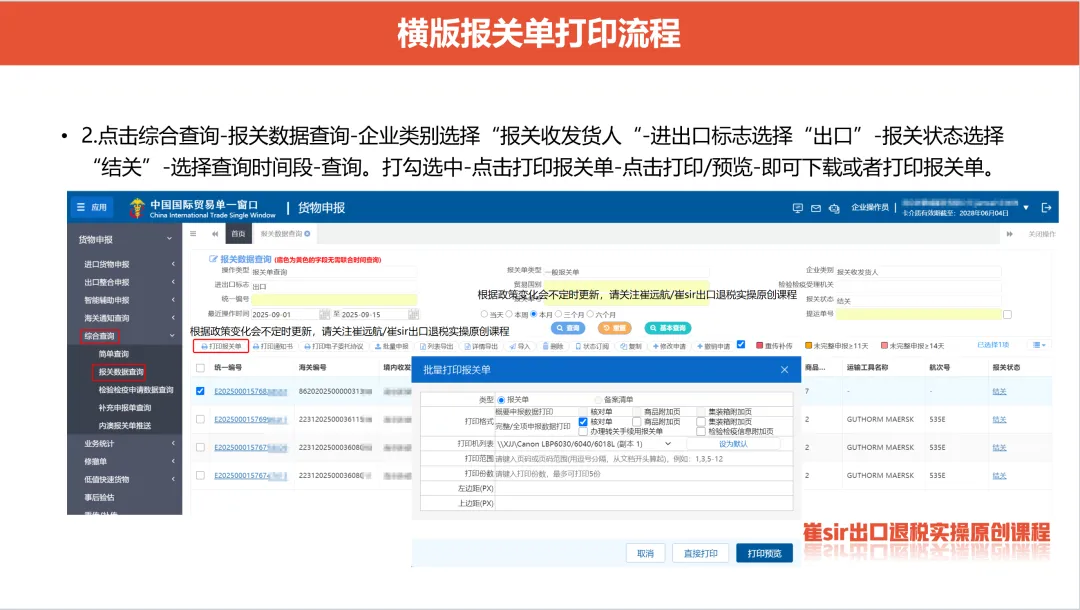Click 批量申报 toolbar button
The width and height of the screenshot is (1080, 610).
[391, 346]
